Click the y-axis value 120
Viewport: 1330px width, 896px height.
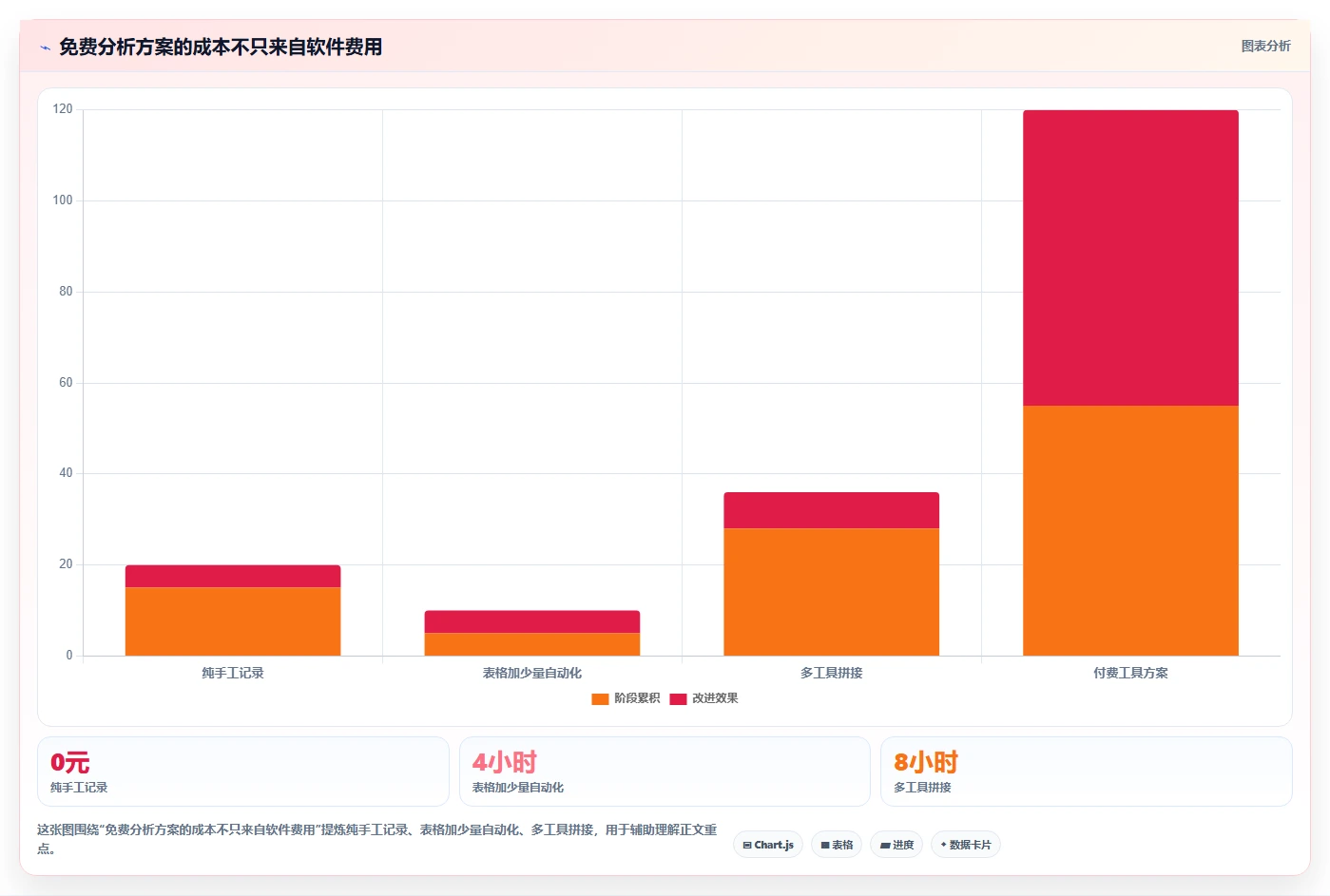coord(63,109)
